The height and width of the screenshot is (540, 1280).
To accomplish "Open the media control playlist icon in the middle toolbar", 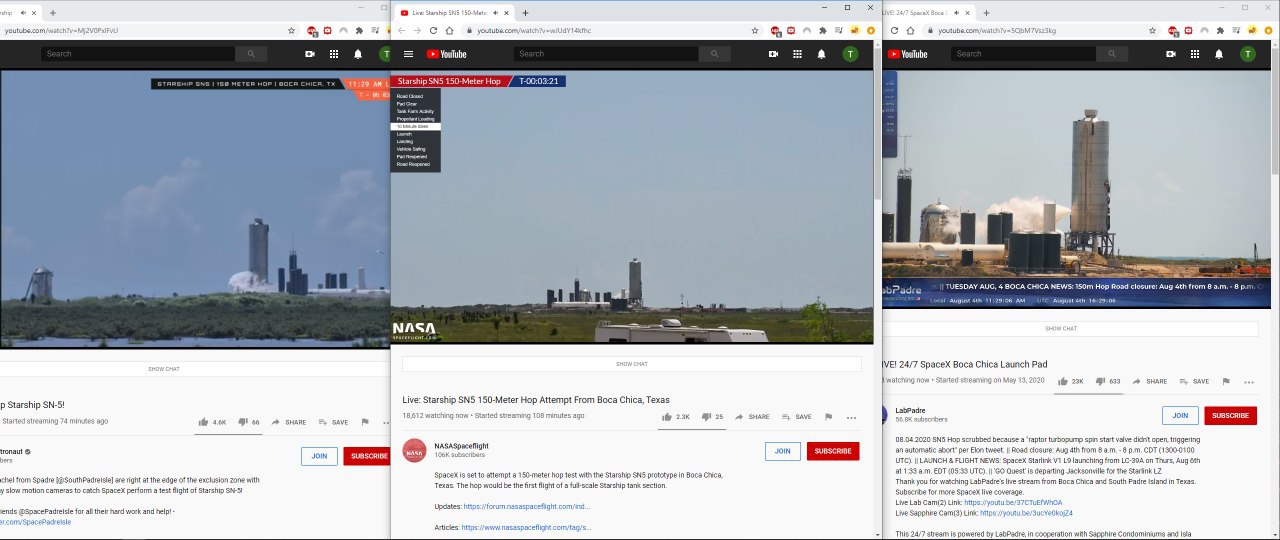I will 838,31.
